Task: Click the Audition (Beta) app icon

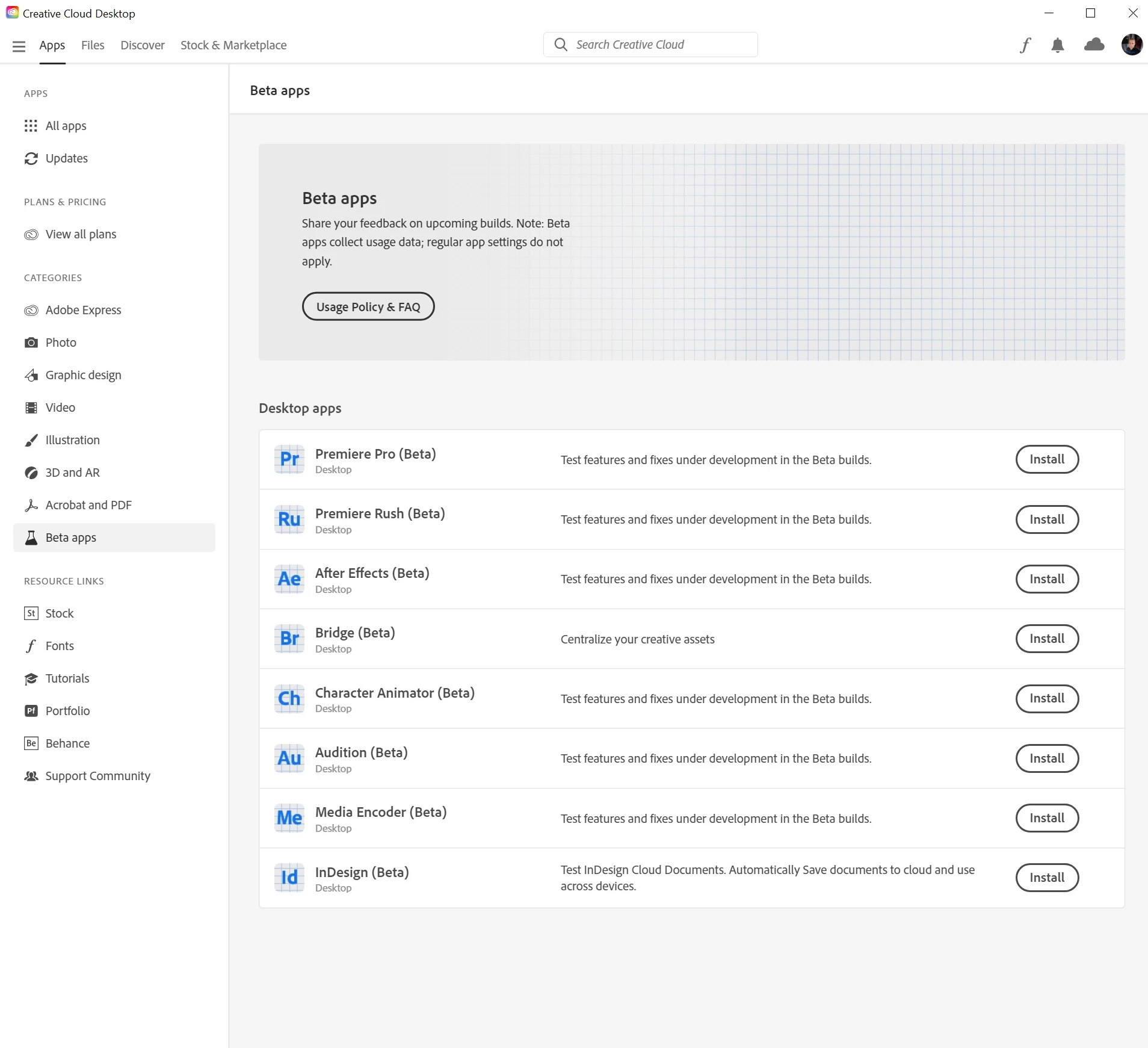Action: tap(289, 758)
